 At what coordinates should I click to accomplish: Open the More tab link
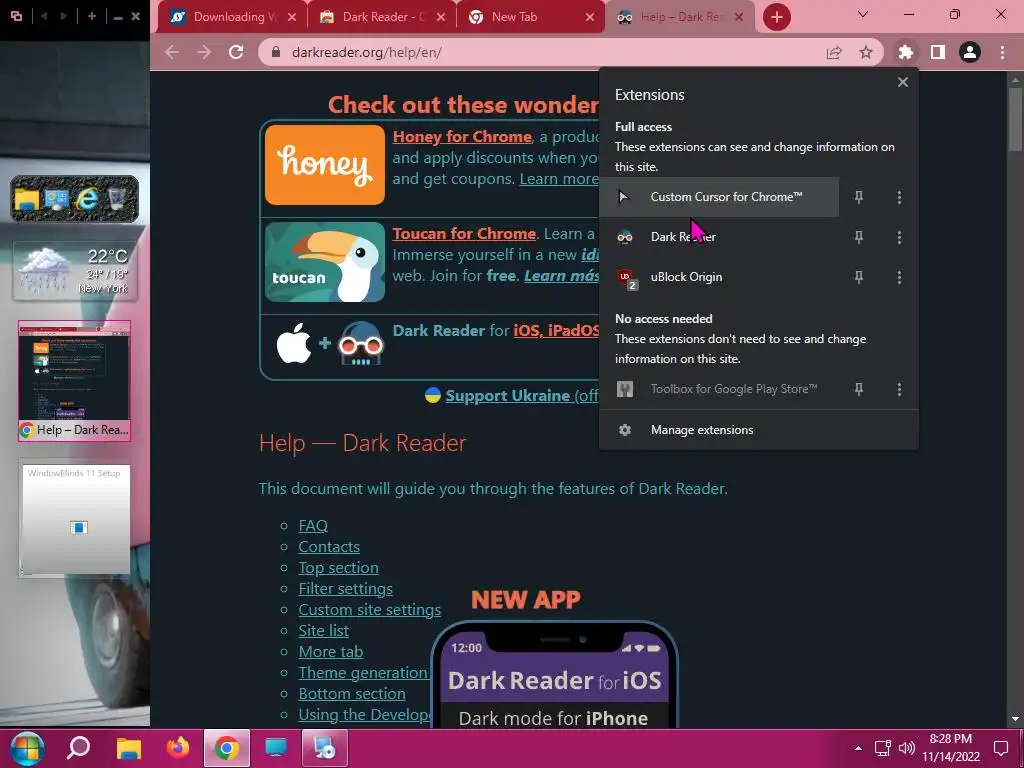[330, 651]
